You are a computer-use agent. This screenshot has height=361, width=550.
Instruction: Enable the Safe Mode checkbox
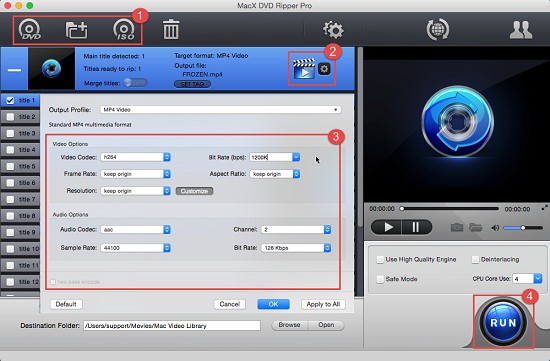(380, 279)
